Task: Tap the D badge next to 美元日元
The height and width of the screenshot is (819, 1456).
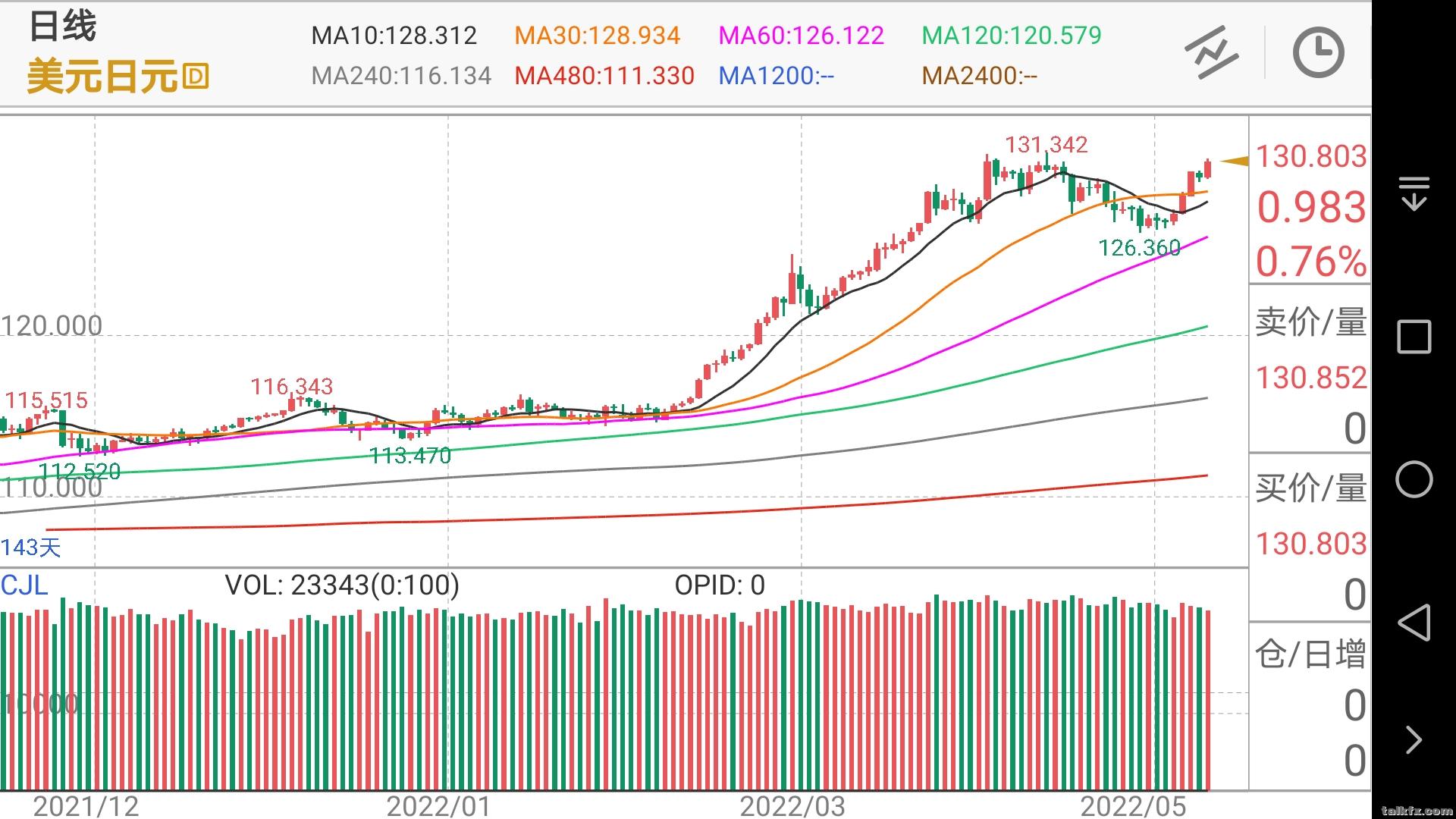Action: pos(196,77)
